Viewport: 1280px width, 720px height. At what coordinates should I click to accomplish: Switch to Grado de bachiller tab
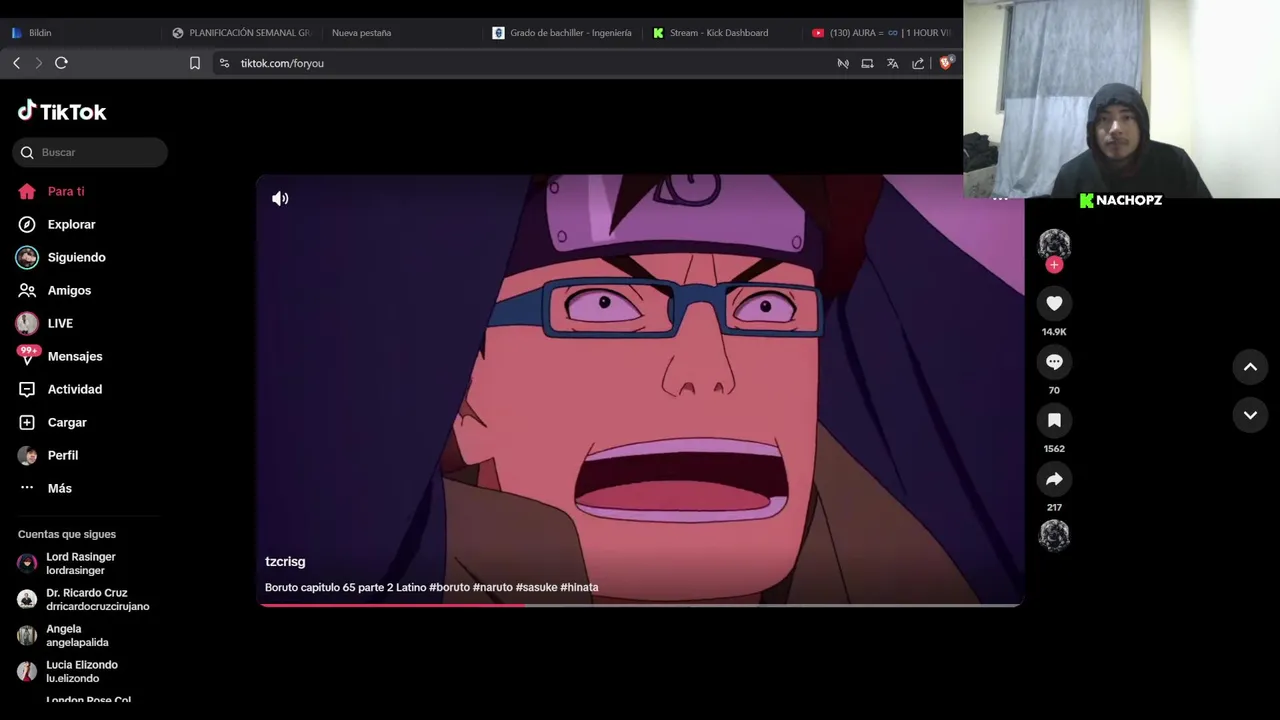click(563, 33)
